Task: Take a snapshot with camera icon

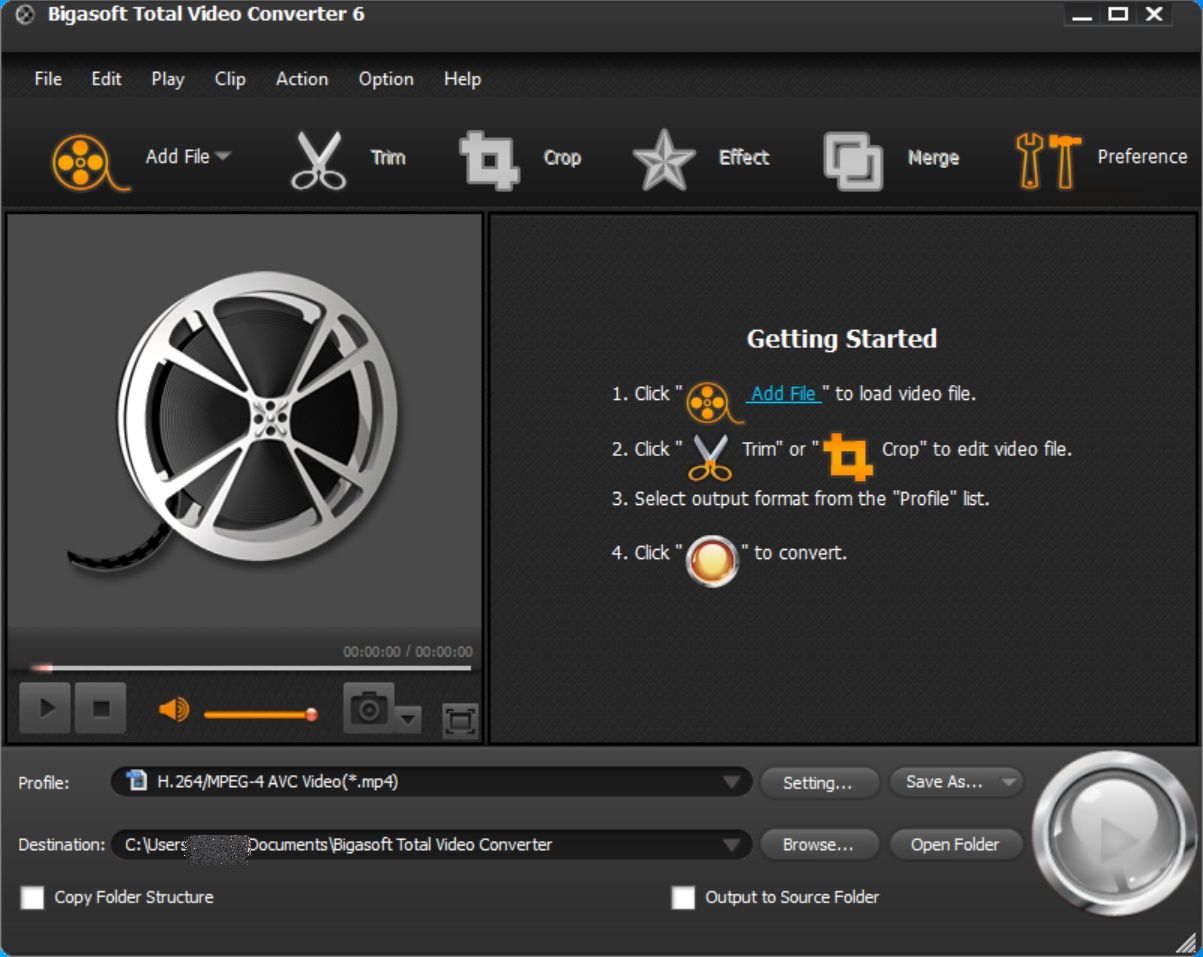Action: [x=368, y=709]
